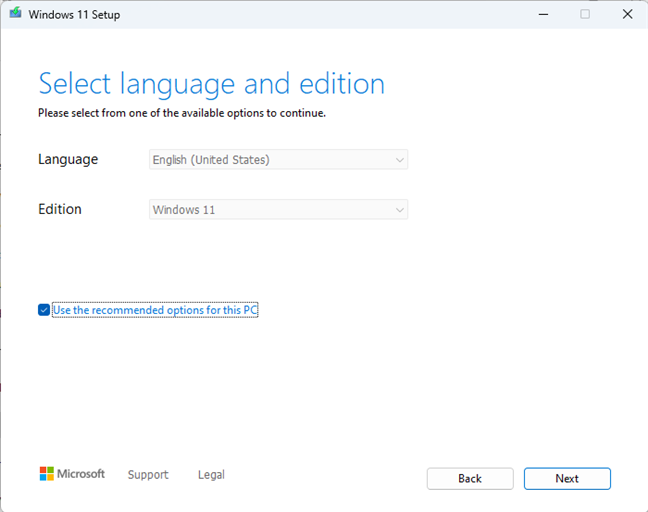Open the Language dropdown

pos(278,159)
